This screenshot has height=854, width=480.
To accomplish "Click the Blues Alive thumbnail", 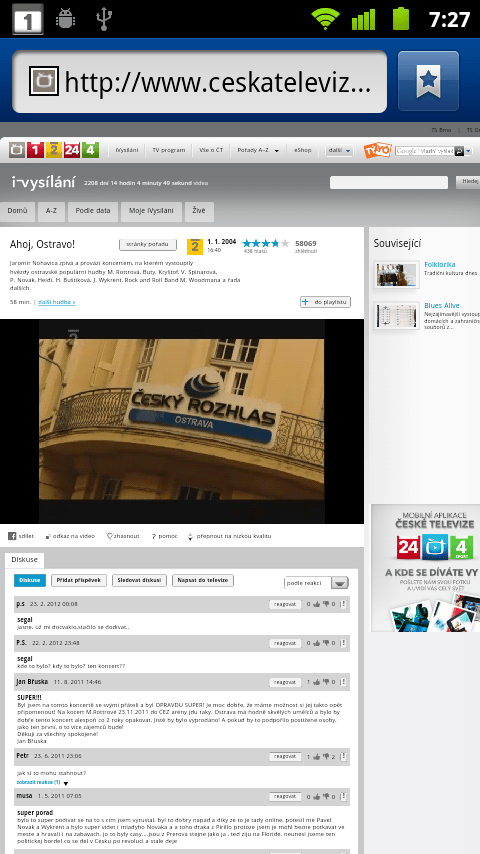I will [x=397, y=316].
